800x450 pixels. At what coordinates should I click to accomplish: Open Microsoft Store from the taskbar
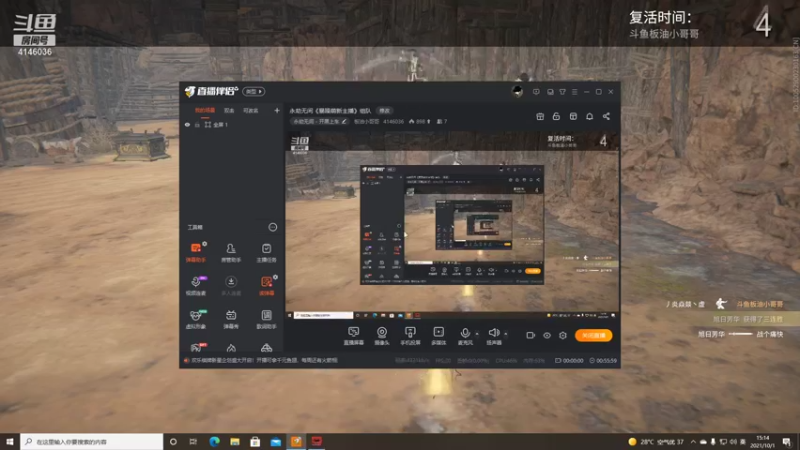pos(255,441)
